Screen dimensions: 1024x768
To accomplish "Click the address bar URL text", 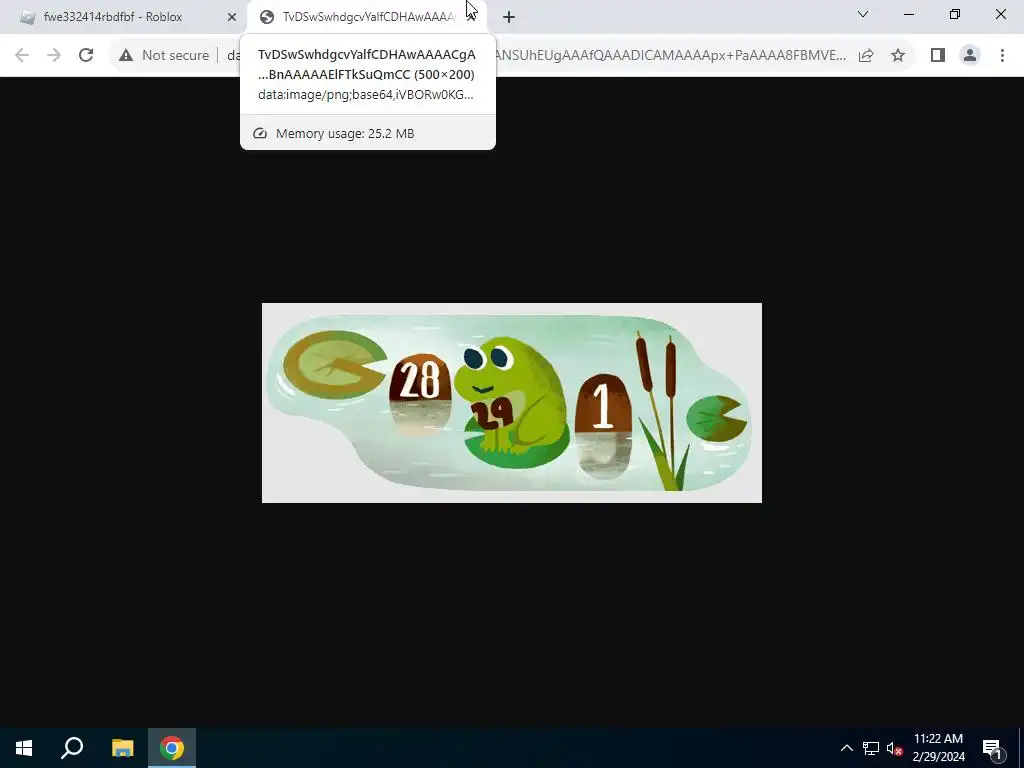I will [669, 56].
